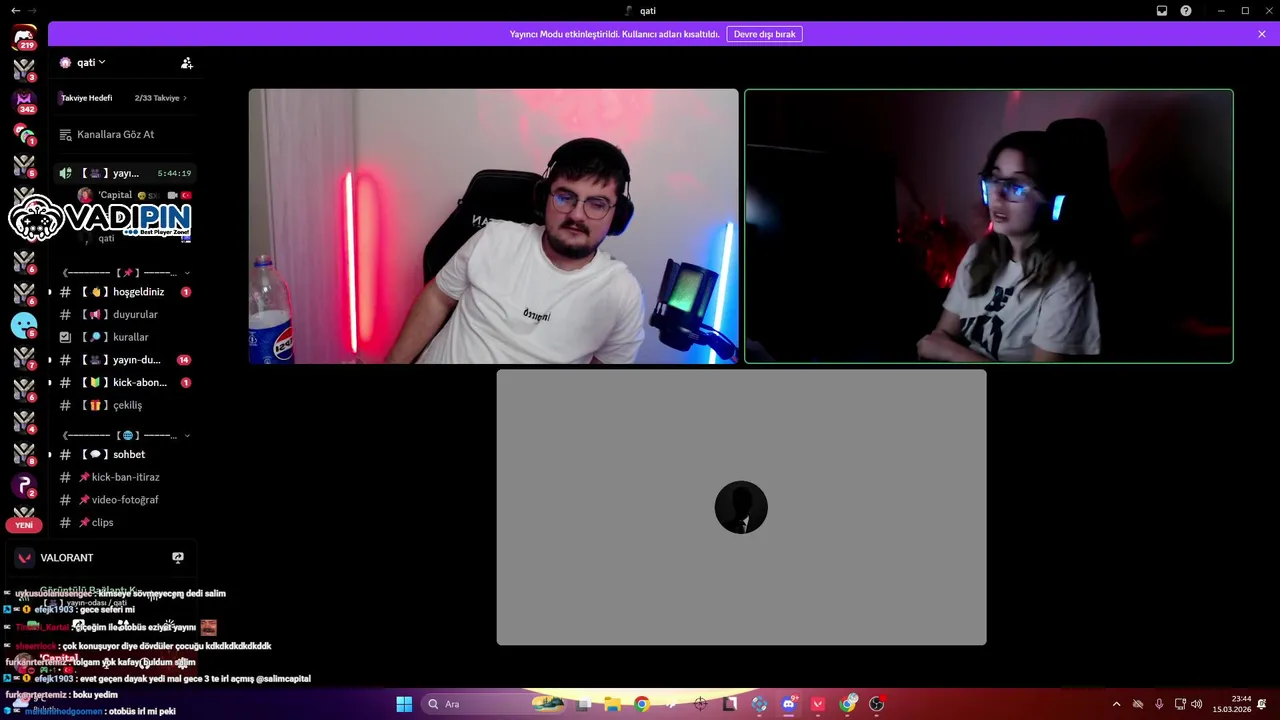Go back with the top-left arrow
This screenshot has width=1280, height=720.
point(15,11)
